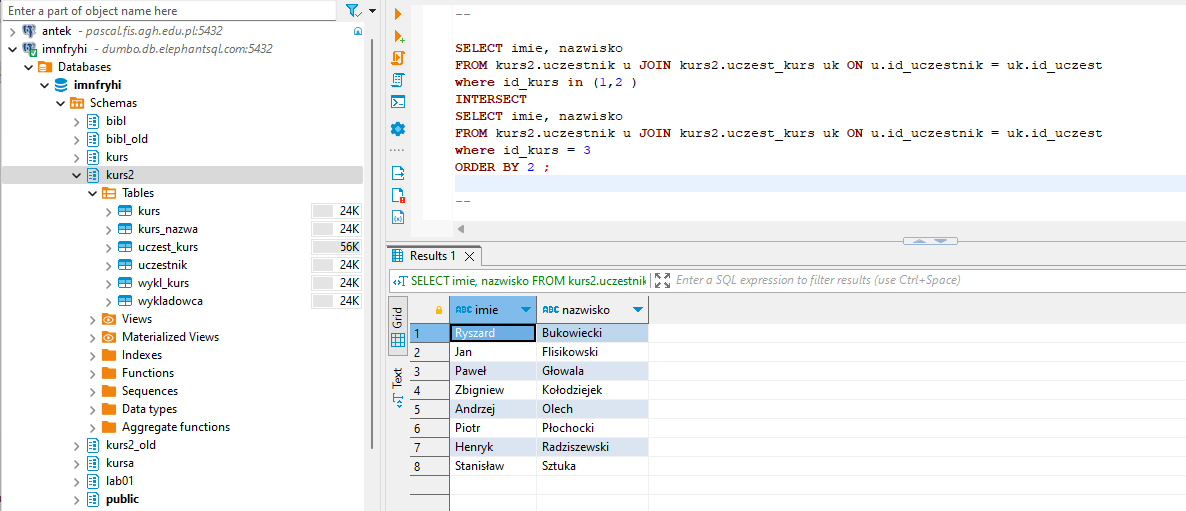This screenshot has width=1186, height=511.
Task: Click the nazwisko column header
Action: click(592, 310)
